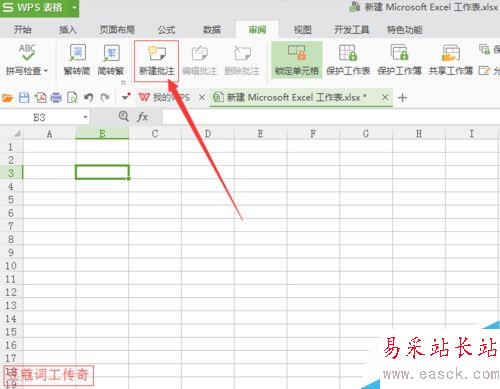Close the 新建 Microsoft Excel 工作表.xlsx tab

click(x=385, y=97)
